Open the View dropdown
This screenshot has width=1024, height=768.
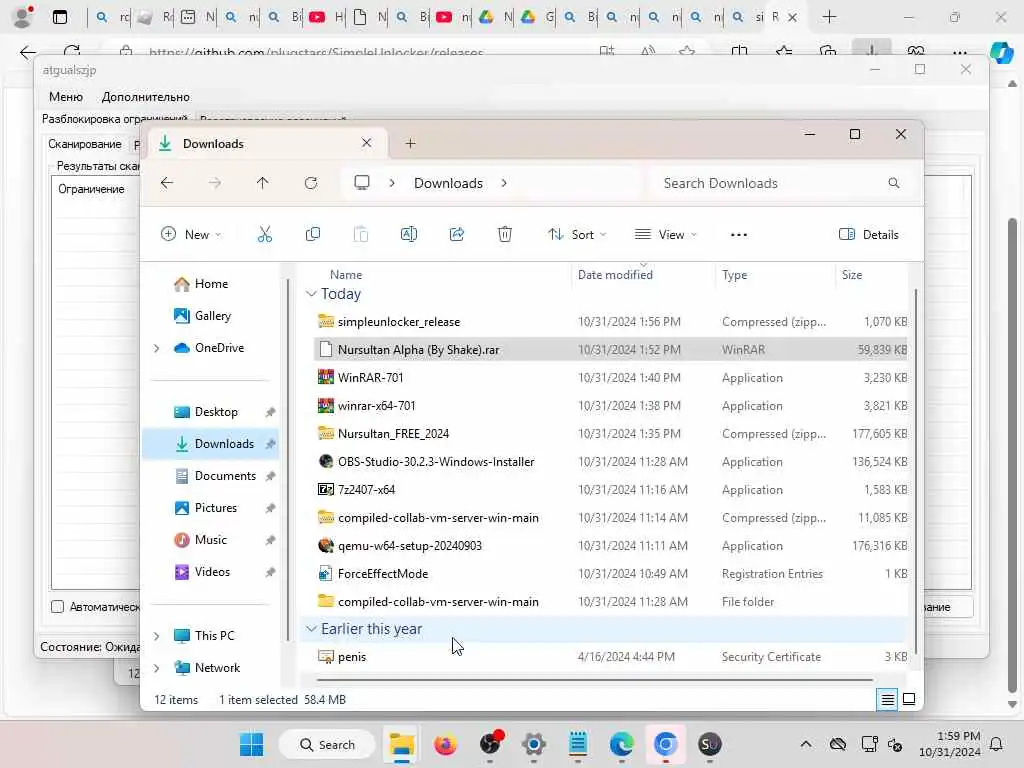pyautogui.click(x=666, y=234)
